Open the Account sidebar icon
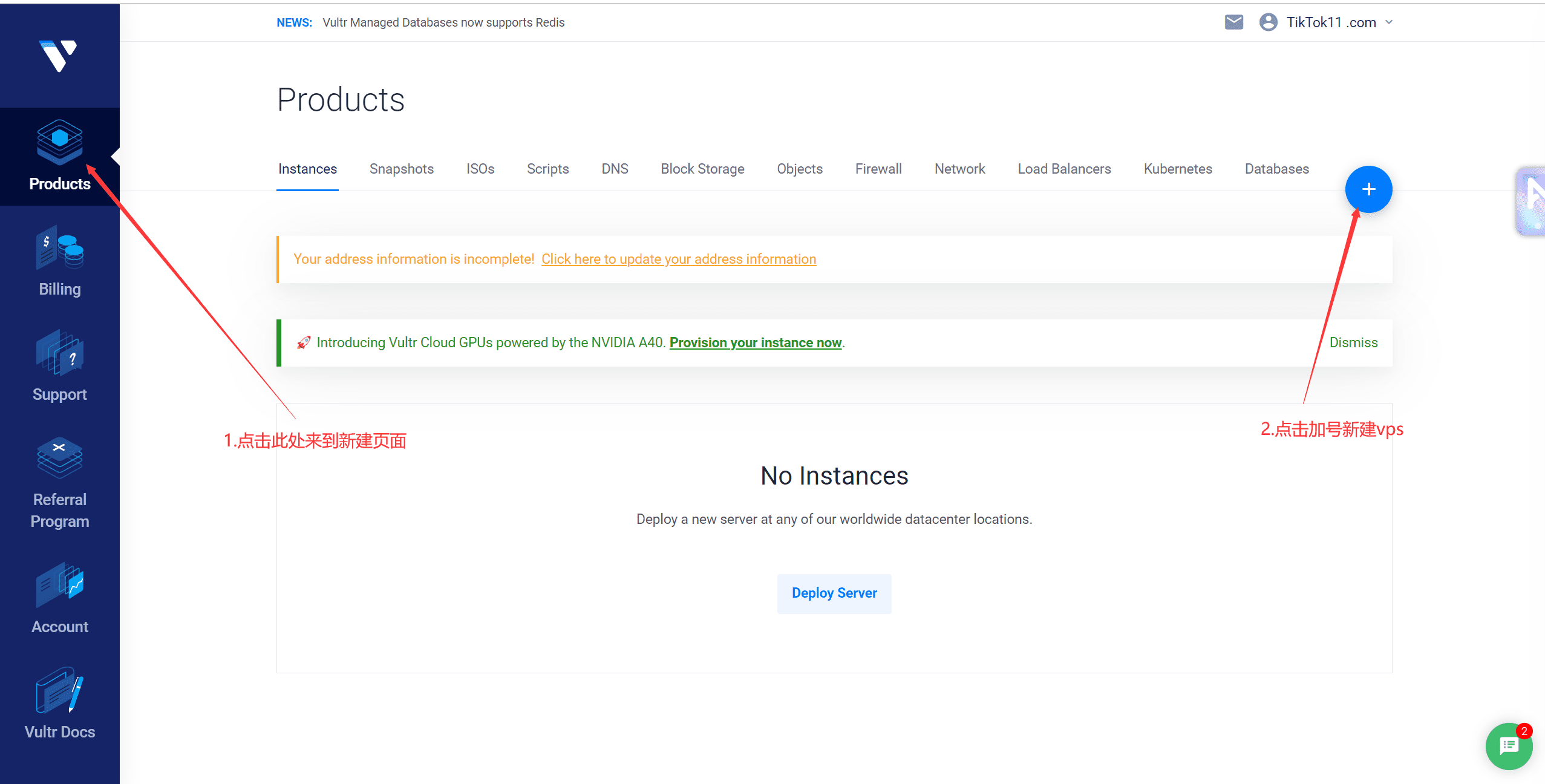 (x=59, y=585)
